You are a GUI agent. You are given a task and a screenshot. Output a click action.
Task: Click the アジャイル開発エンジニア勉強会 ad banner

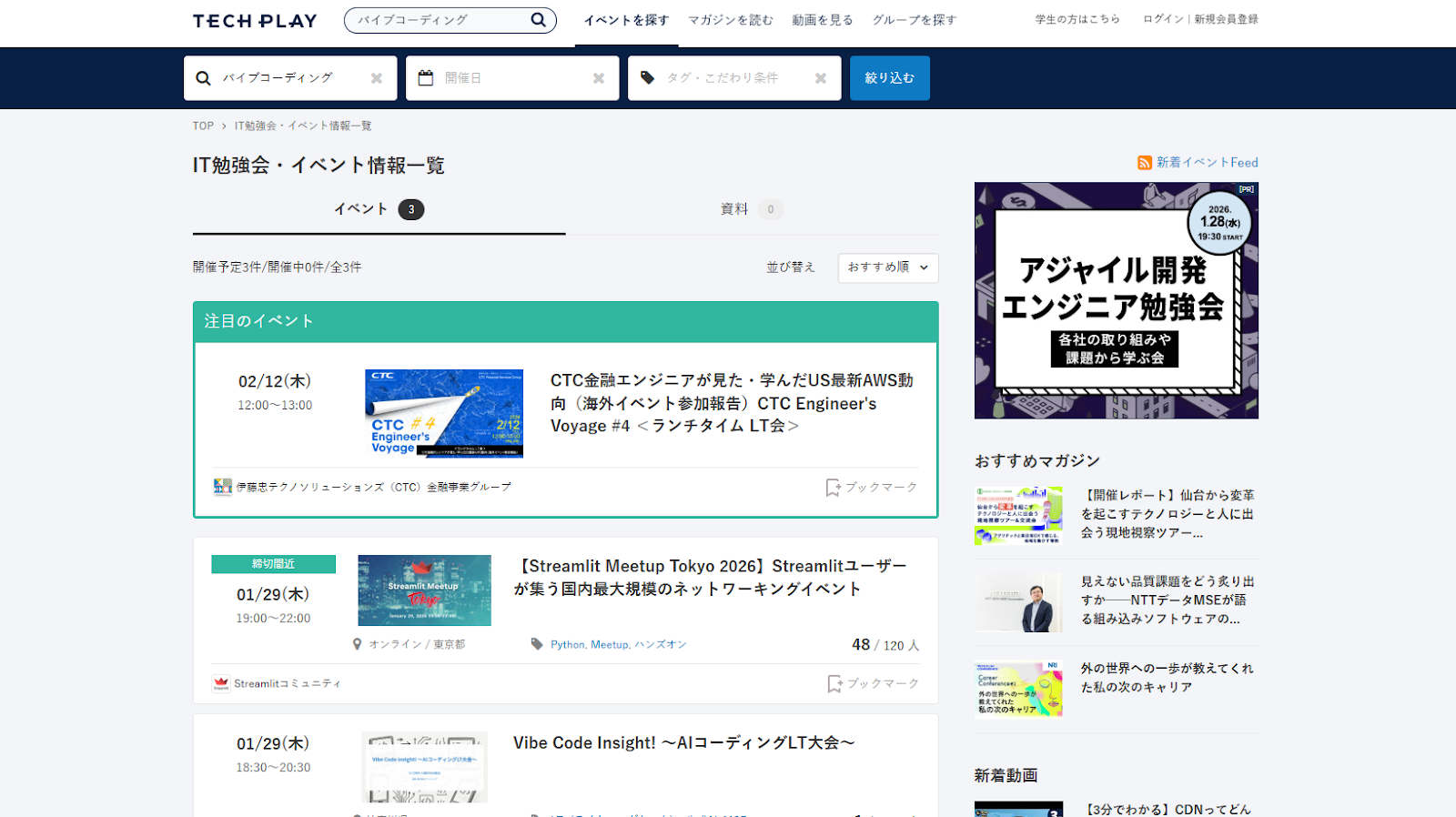(x=1117, y=300)
